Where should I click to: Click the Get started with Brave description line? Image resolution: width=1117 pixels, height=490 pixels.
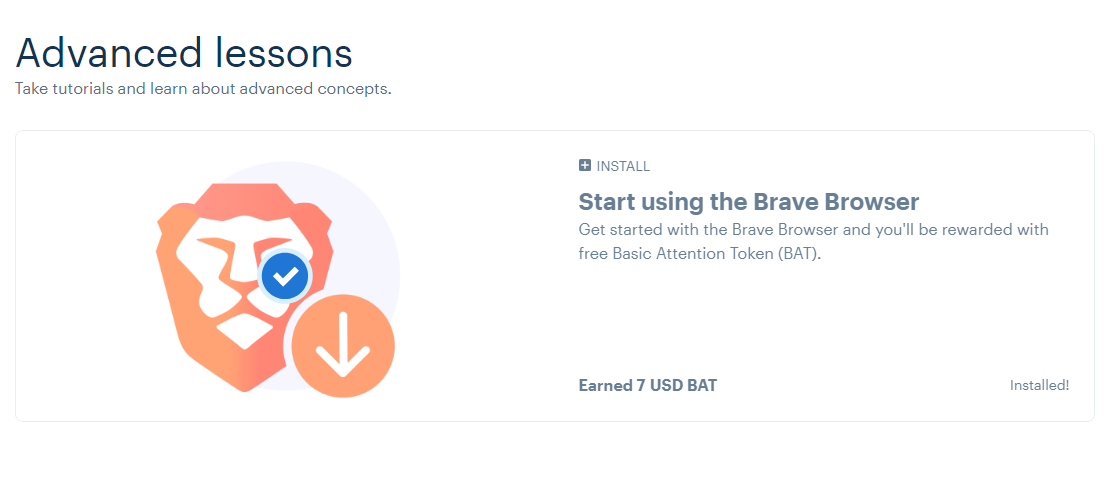tap(814, 230)
